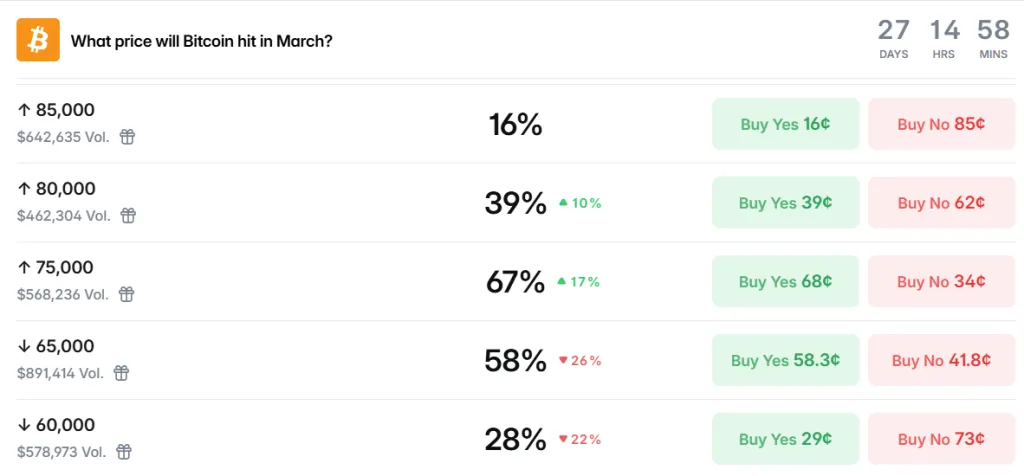Viewport: 1024px width, 476px height.
Task: Click the gift icon beside $568,236 Vol.
Action: (126, 294)
